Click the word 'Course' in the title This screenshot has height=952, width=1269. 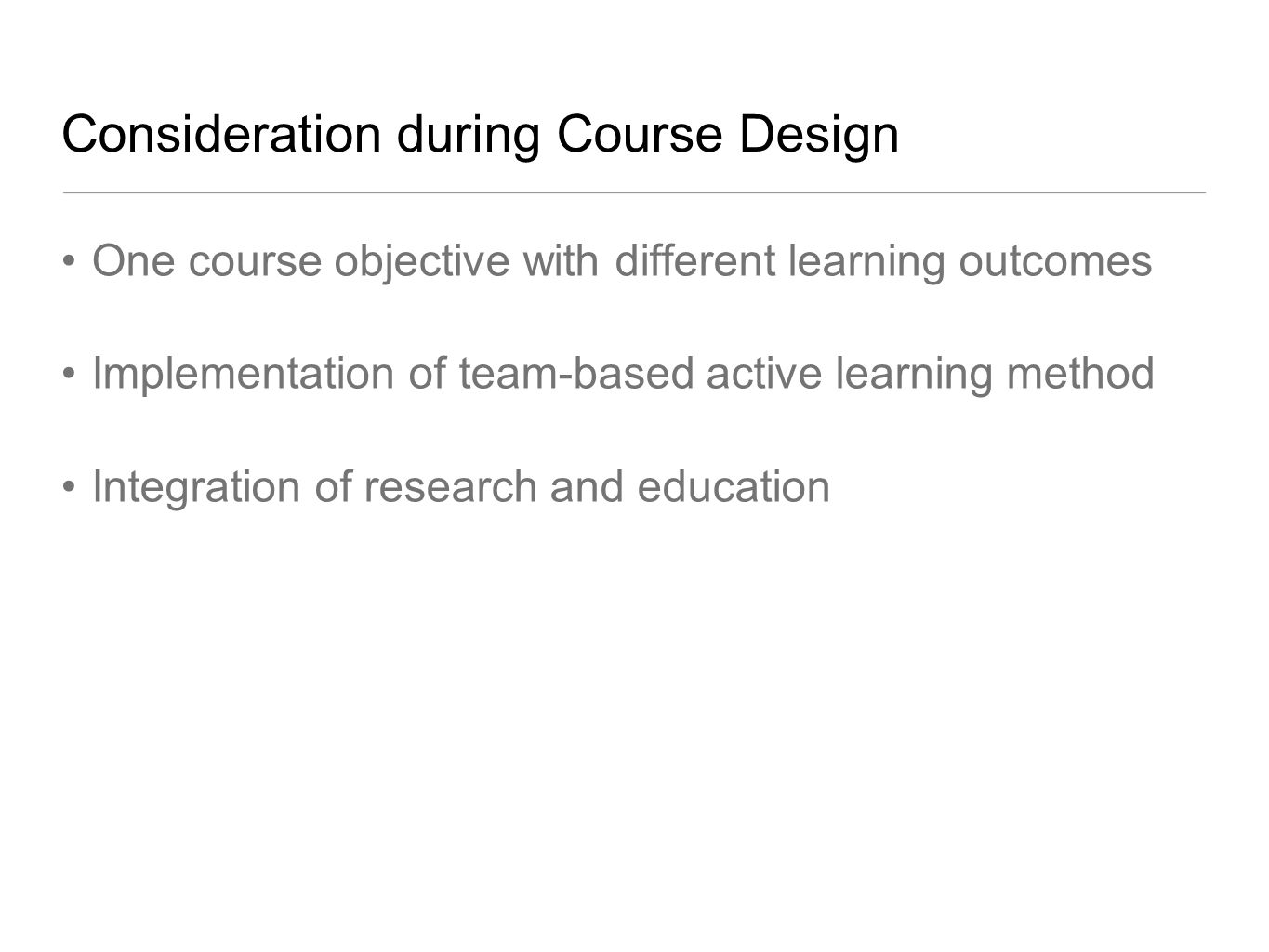(639, 135)
